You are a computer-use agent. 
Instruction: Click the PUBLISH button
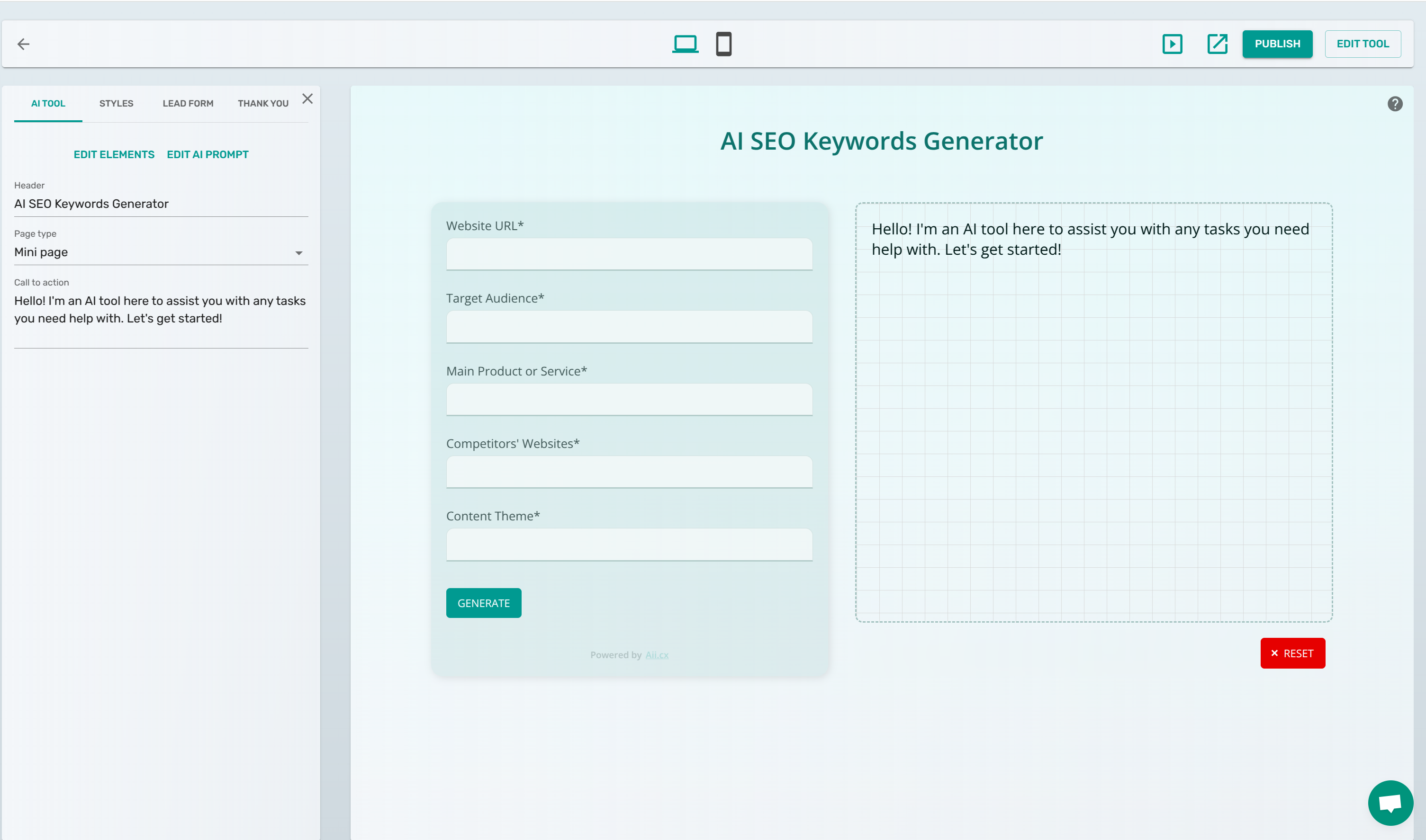click(1277, 44)
